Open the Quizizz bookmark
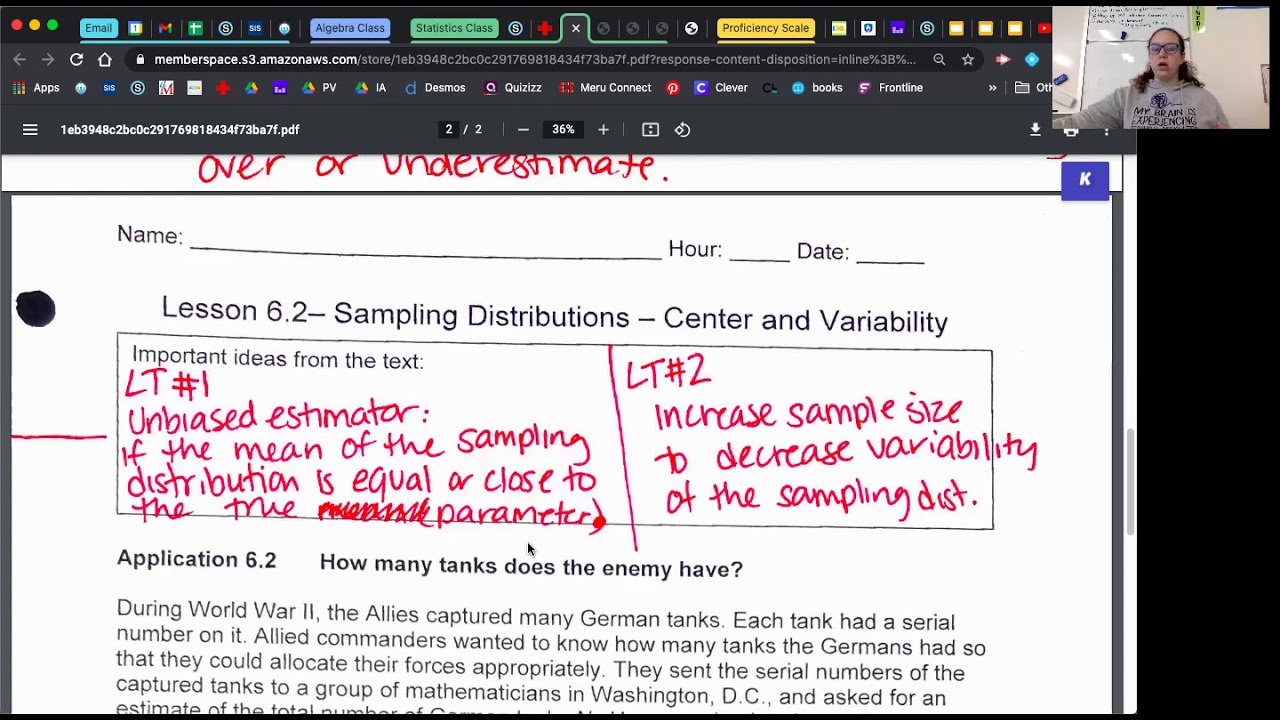 512,88
